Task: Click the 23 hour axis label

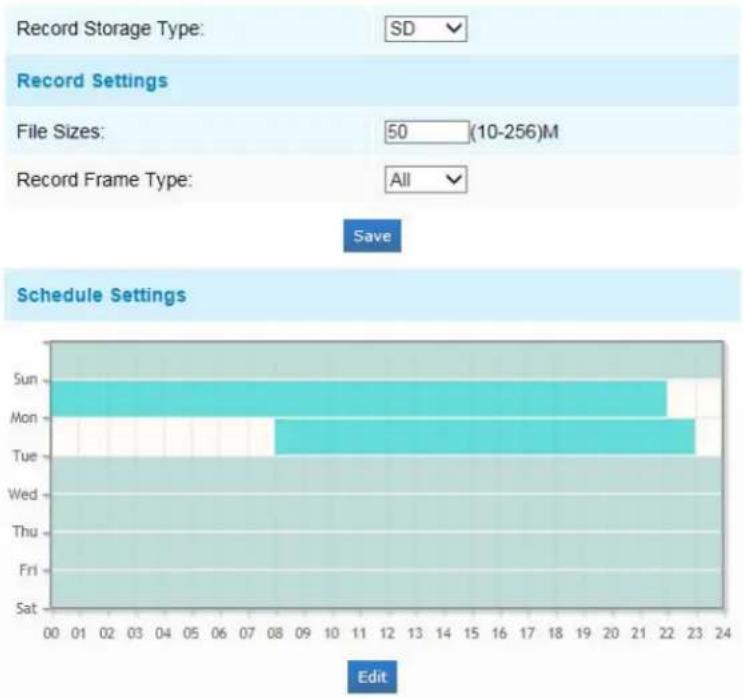Action: coord(694,633)
